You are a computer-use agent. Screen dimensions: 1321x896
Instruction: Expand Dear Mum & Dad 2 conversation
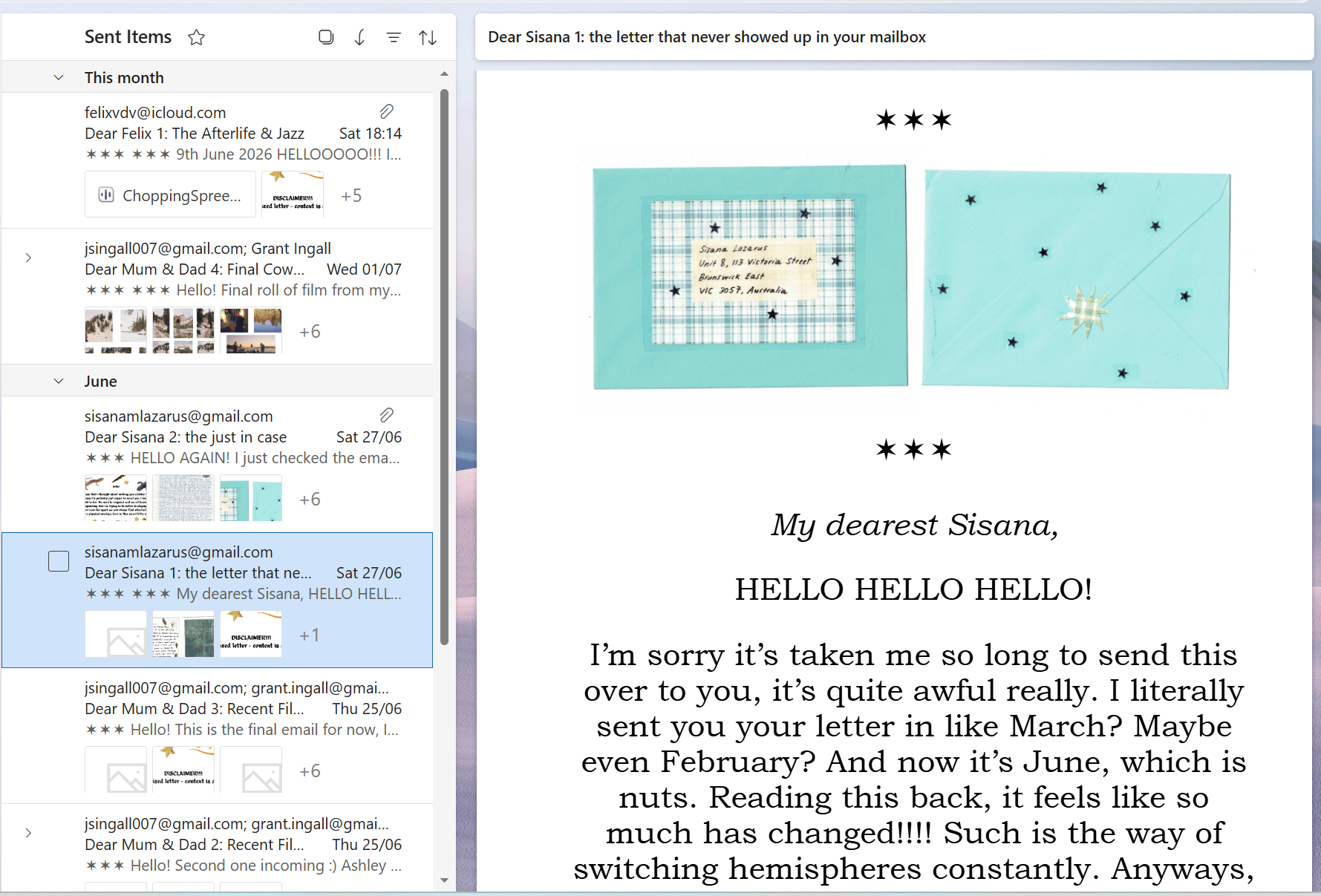[x=28, y=833]
